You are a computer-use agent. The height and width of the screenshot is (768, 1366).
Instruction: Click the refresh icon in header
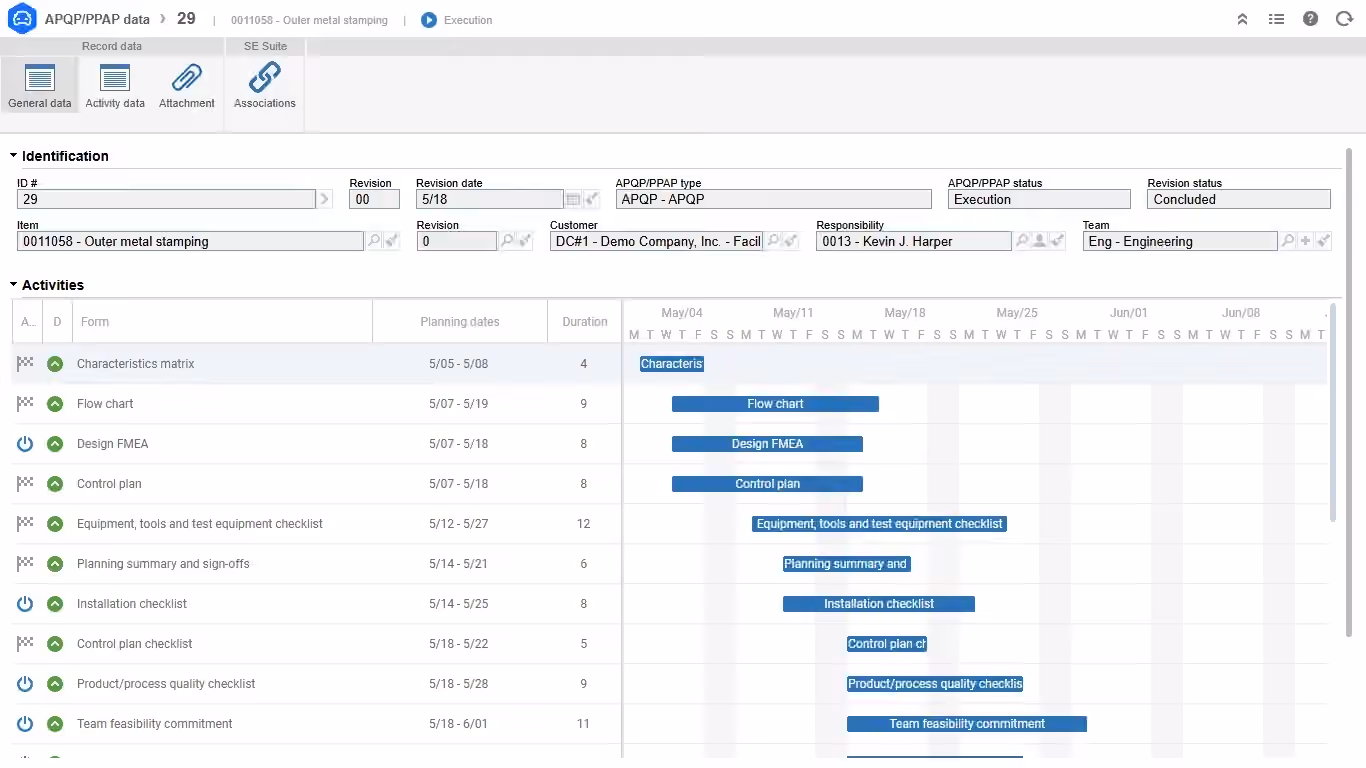[1344, 19]
